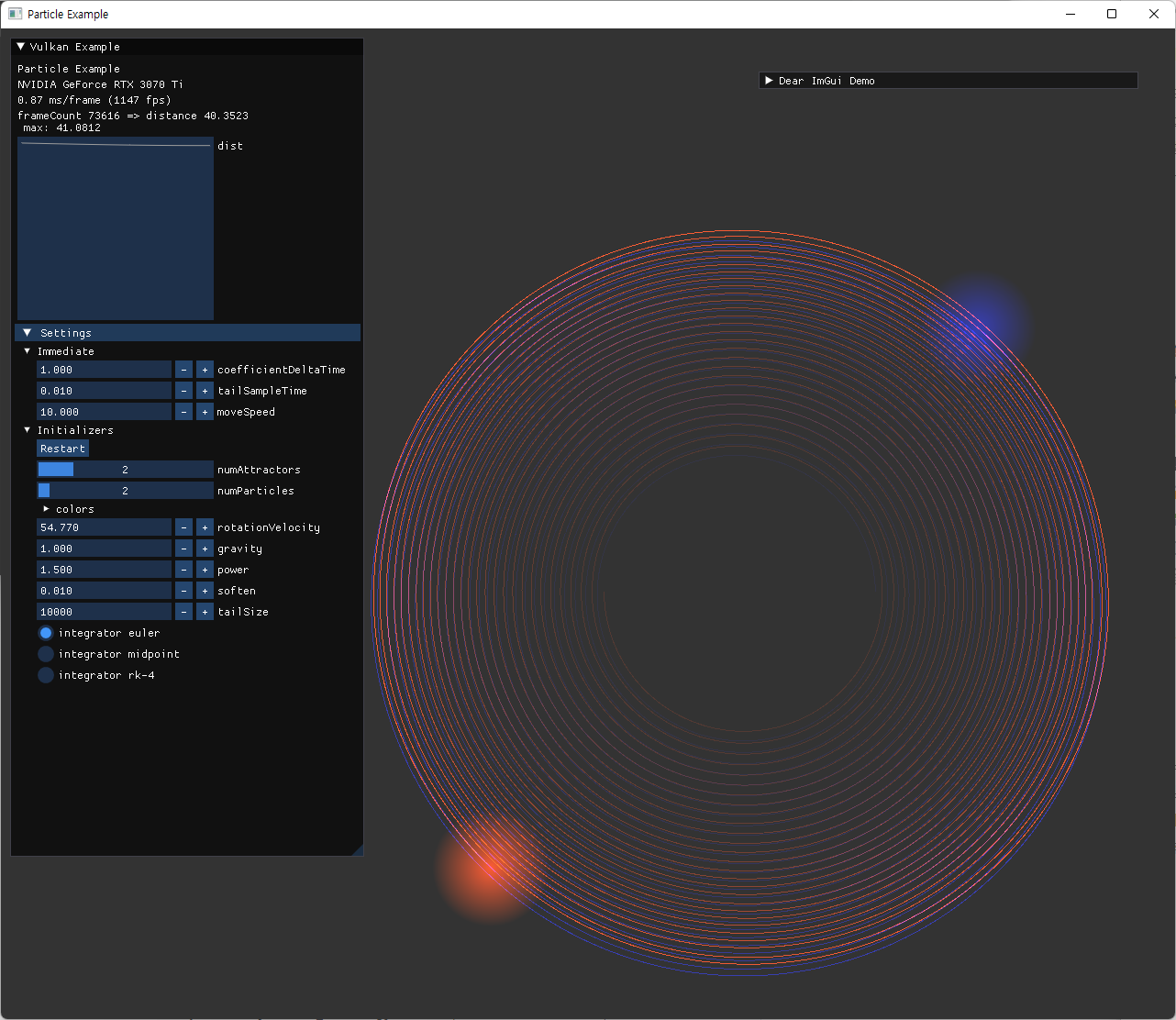Collapse the Vulkan Example window triangle

21,47
